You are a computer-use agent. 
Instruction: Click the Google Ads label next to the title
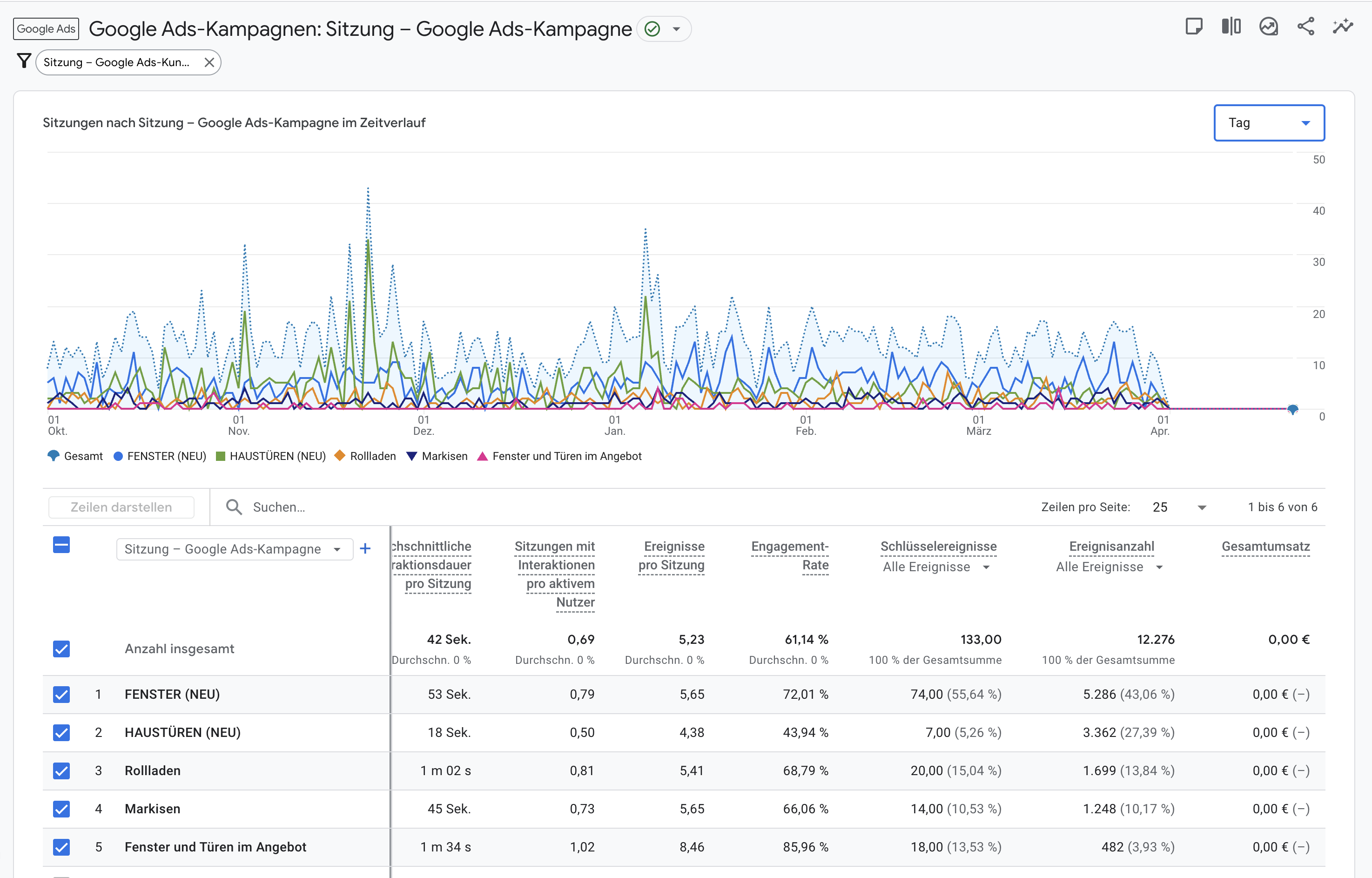pos(45,28)
